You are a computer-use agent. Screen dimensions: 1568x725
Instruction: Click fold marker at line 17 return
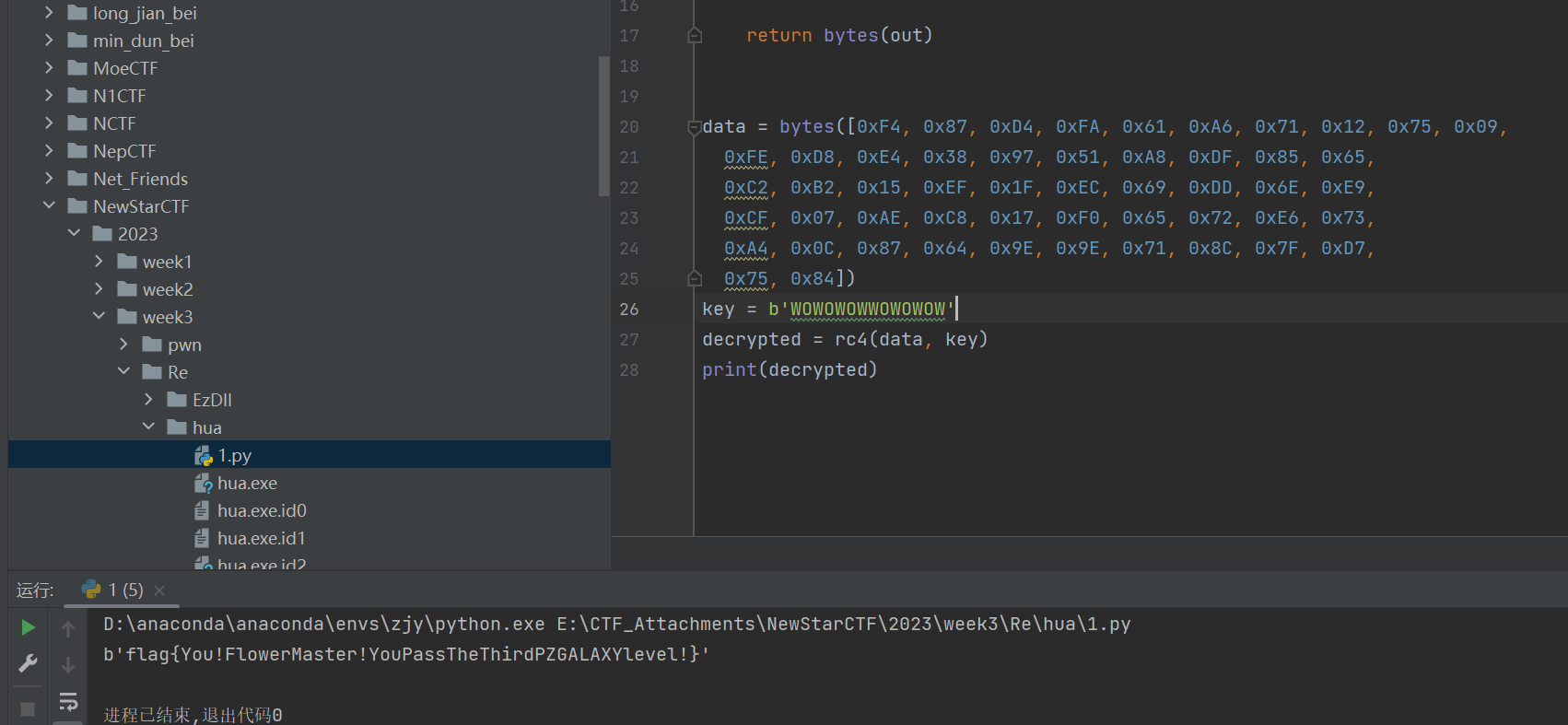695,36
